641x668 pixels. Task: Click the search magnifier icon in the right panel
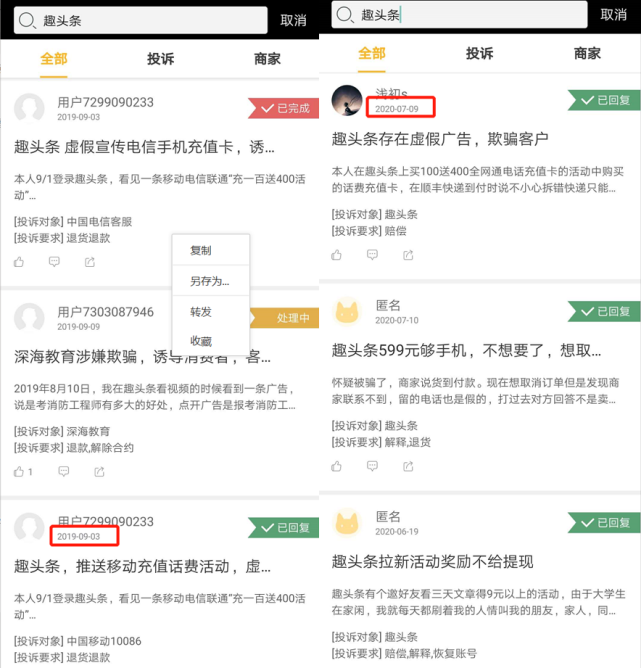click(345, 15)
